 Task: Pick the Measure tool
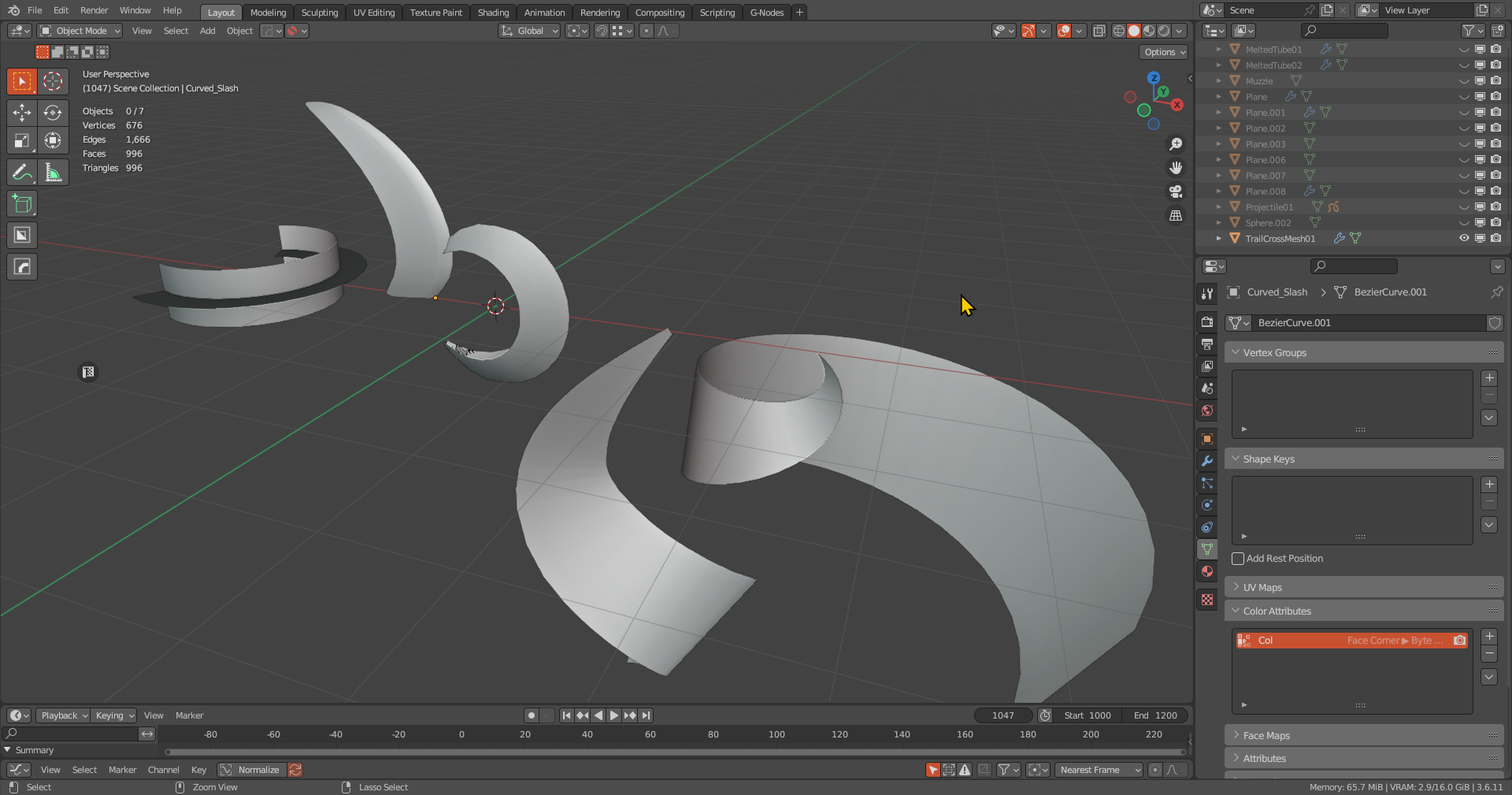[53, 173]
